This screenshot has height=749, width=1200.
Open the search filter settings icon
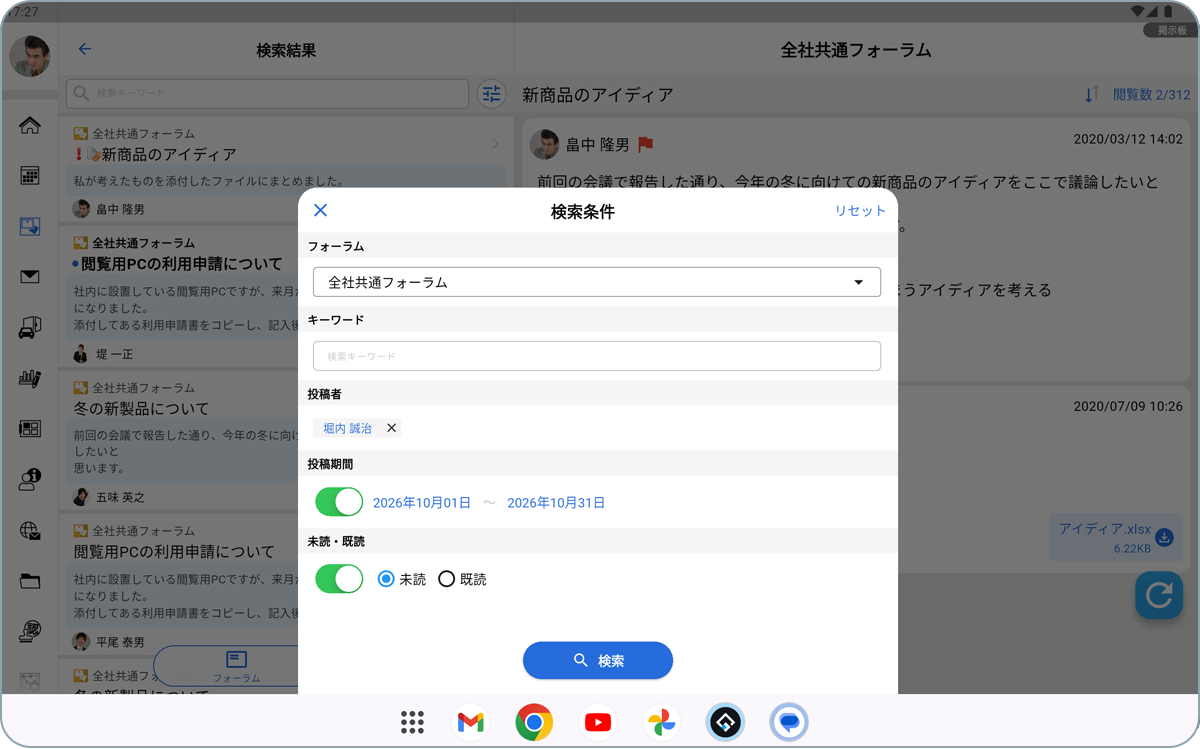pyautogui.click(x=491, y=94)
